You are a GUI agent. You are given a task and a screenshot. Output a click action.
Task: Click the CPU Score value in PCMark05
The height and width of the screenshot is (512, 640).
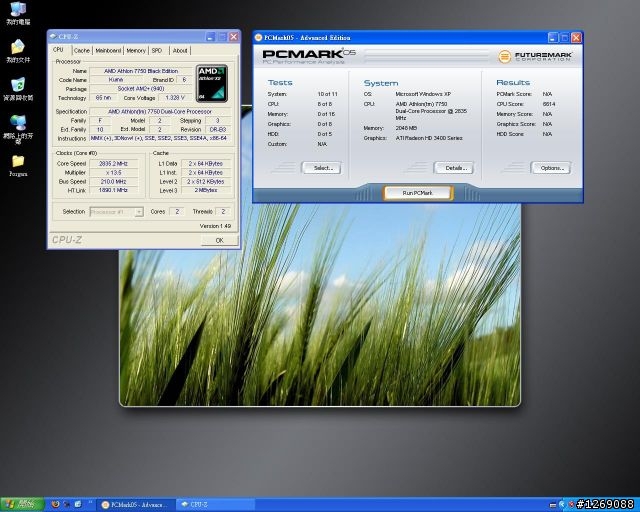(x=549, y=104)
